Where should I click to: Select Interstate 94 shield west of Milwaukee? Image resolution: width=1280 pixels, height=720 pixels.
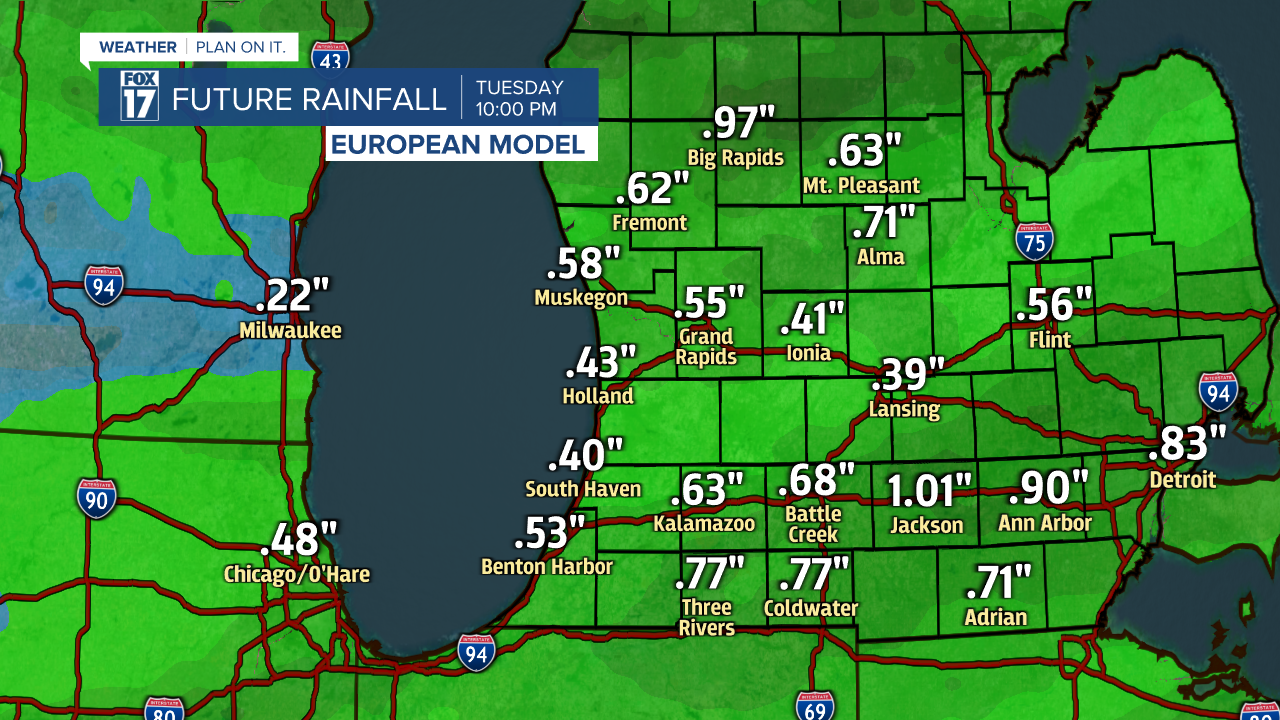coord(104,285)
